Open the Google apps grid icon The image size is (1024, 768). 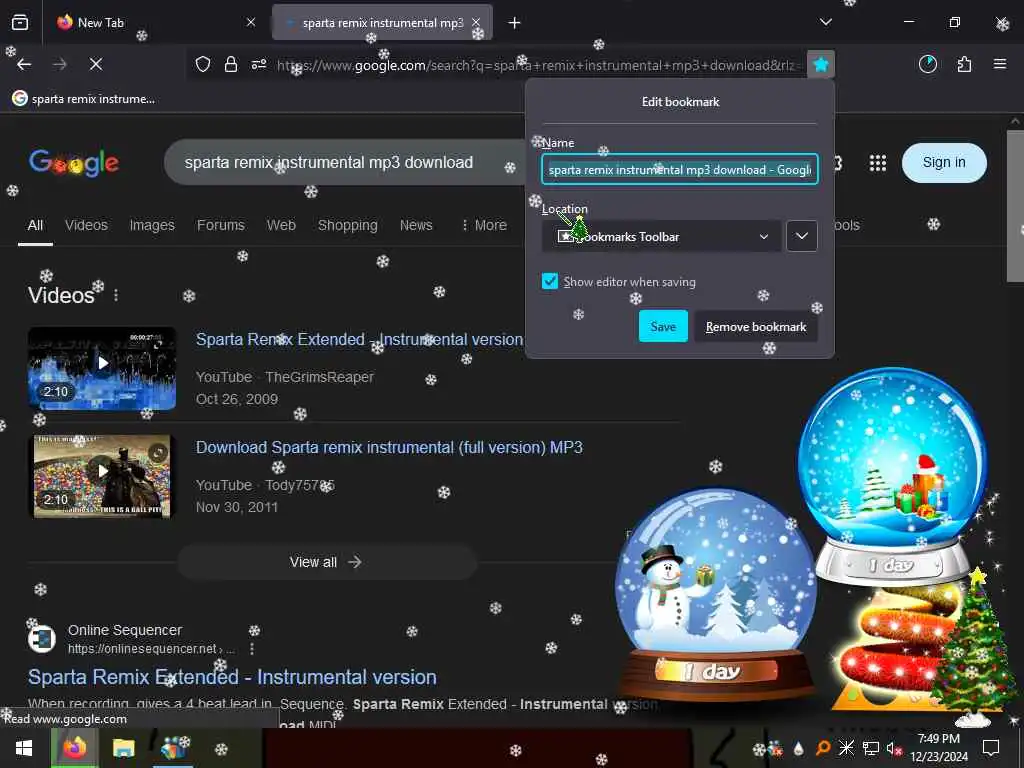[x=878, y=163]
